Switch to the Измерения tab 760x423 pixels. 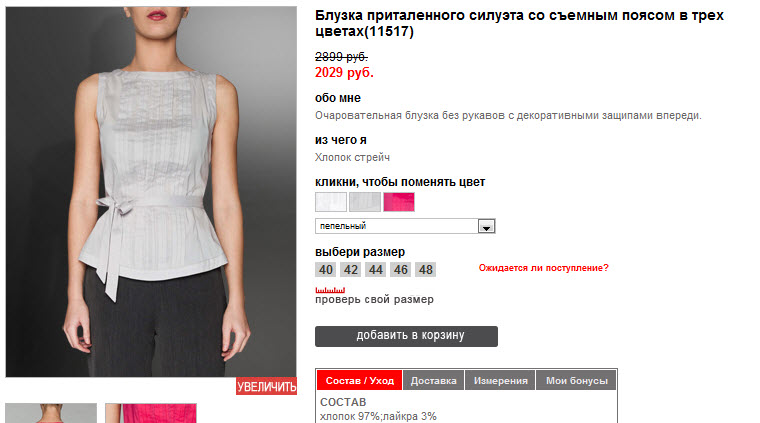(500, 380)
